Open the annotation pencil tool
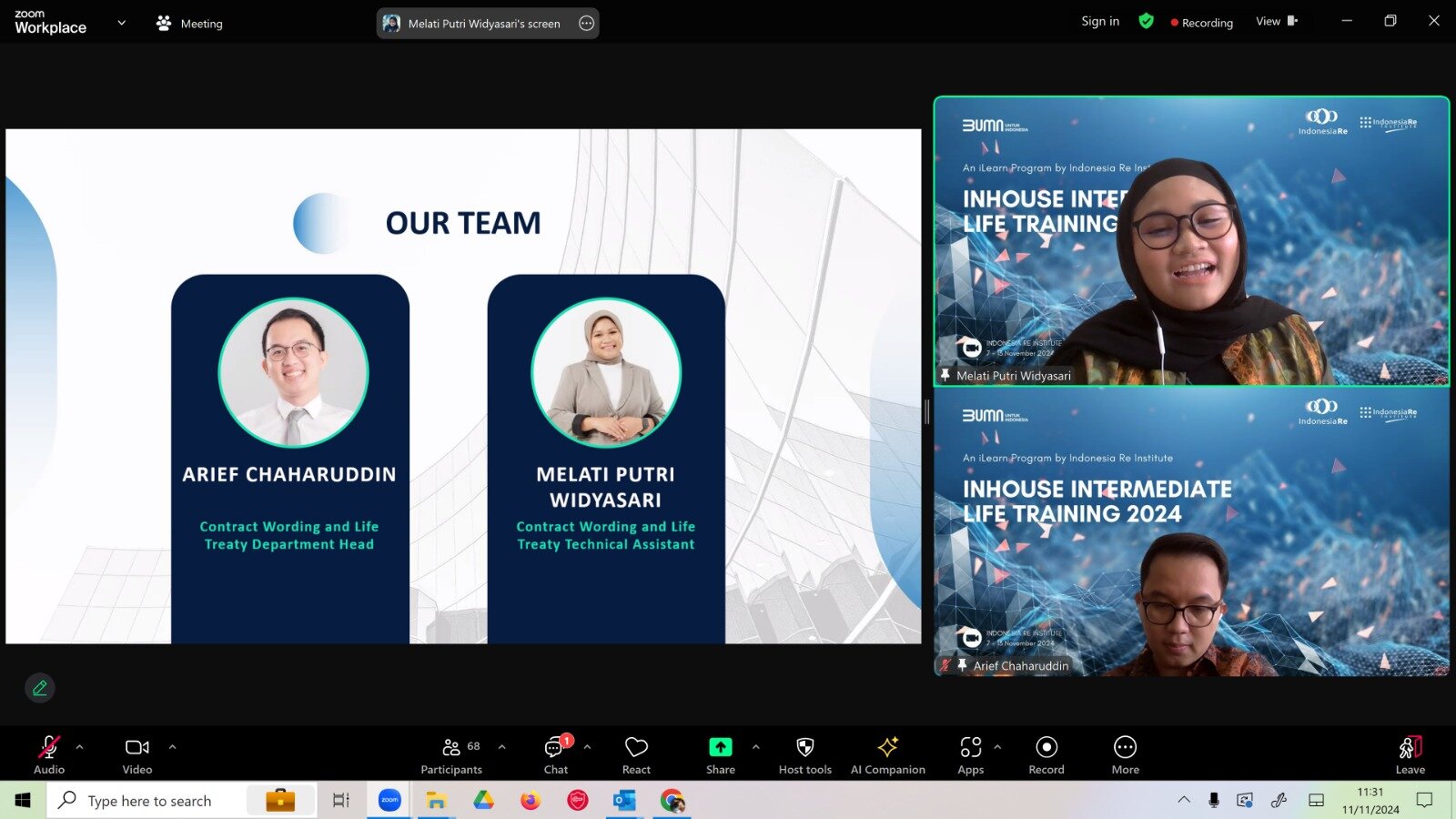This screenshot has width=1456, height=819. [x=40, y=688]
